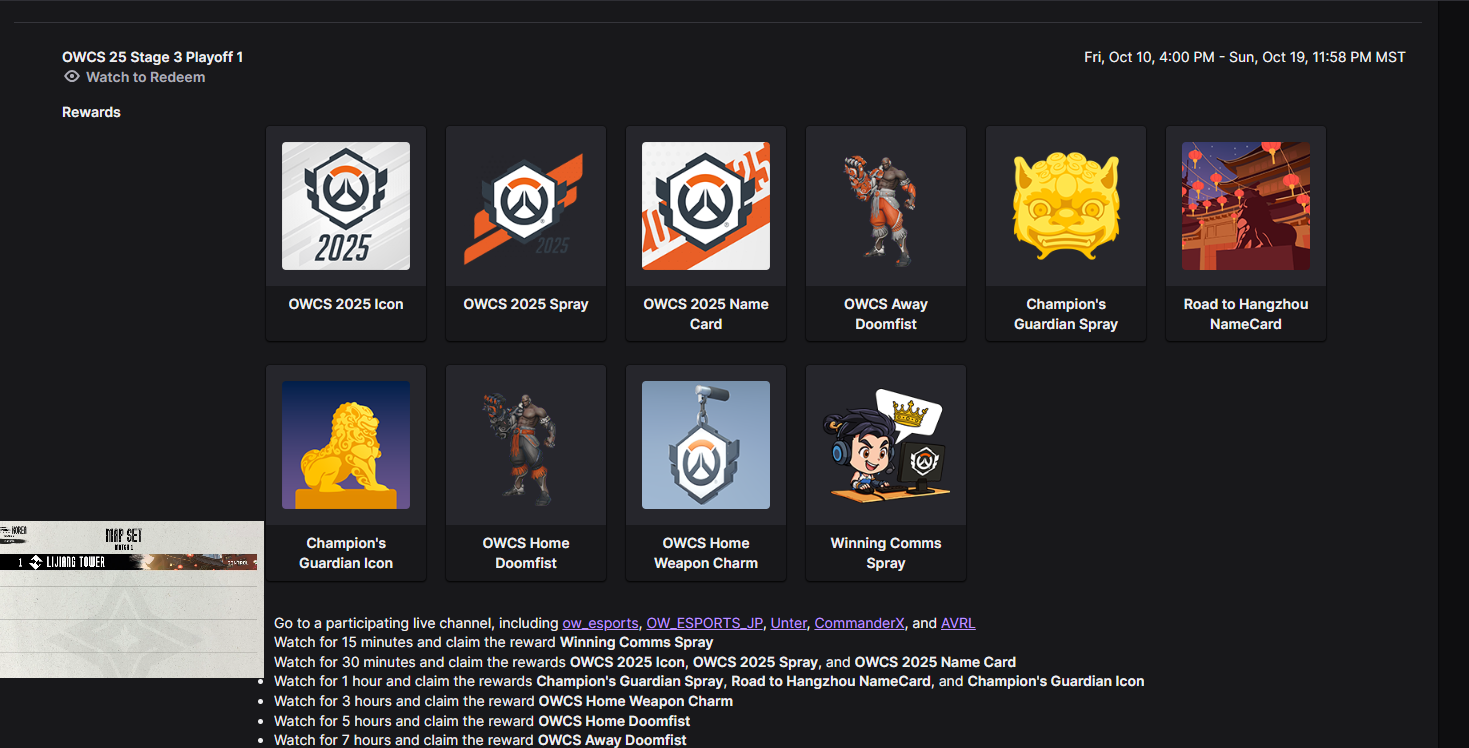Click the 'Watch for 1 hour' instruction line
The width and height of the screenshot is (1469, 748).
(x=709, y=681)
